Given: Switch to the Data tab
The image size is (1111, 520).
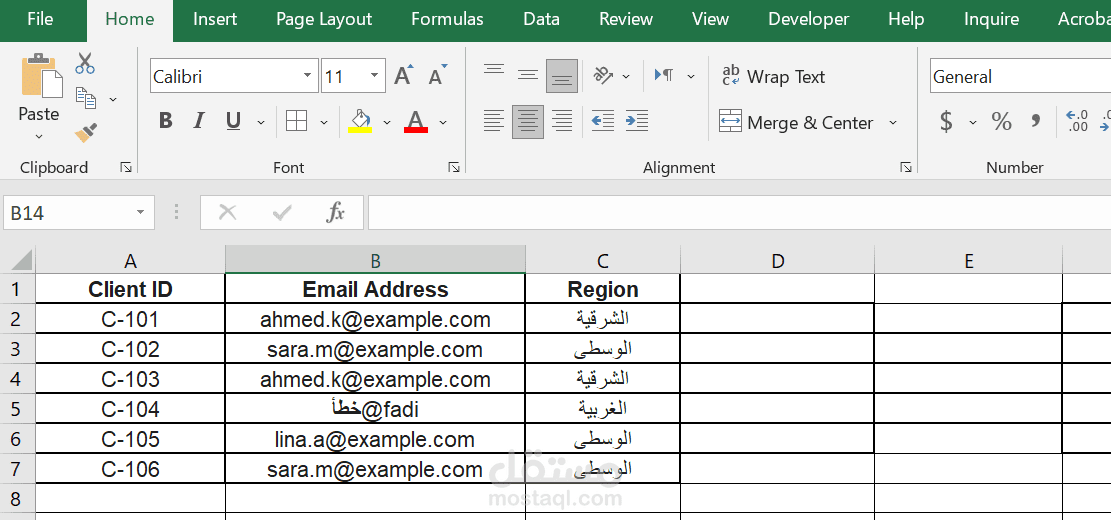Looking at the screenshot, I should (x=541, y=19).
